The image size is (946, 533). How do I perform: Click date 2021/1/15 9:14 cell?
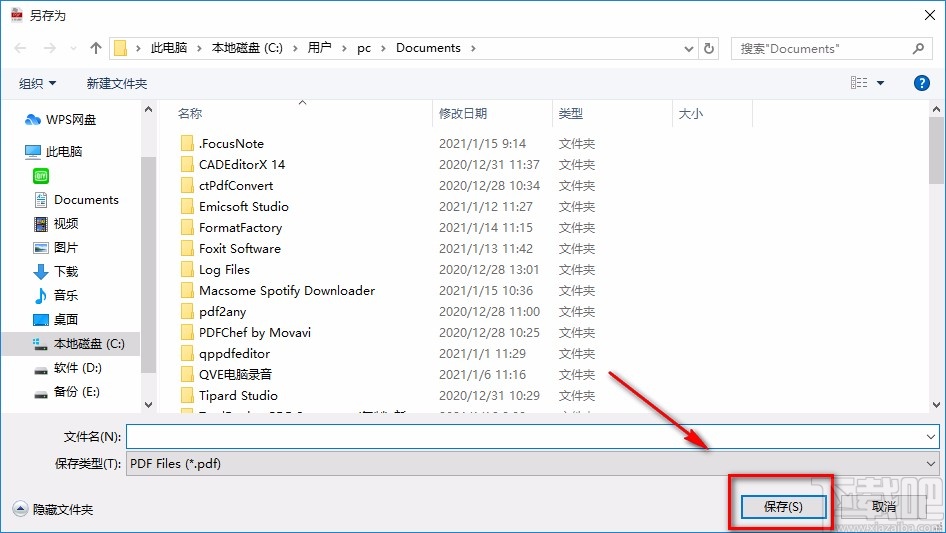(x=482, y=144)
